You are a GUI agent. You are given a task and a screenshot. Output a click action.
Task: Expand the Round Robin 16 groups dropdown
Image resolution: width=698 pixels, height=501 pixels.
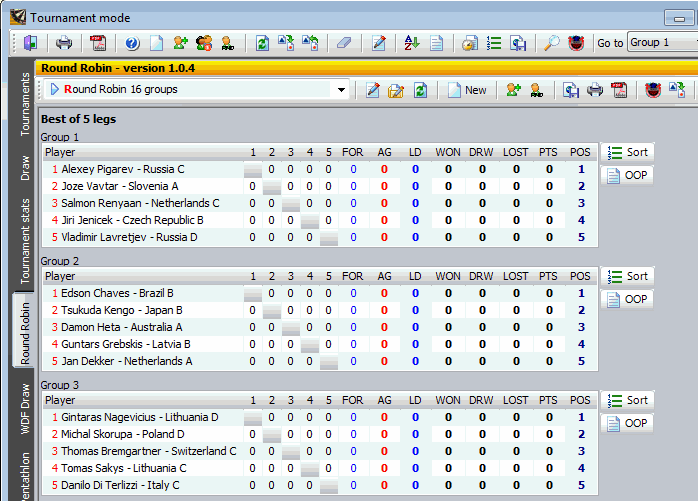pyautogui.click(x=341, y=90)
